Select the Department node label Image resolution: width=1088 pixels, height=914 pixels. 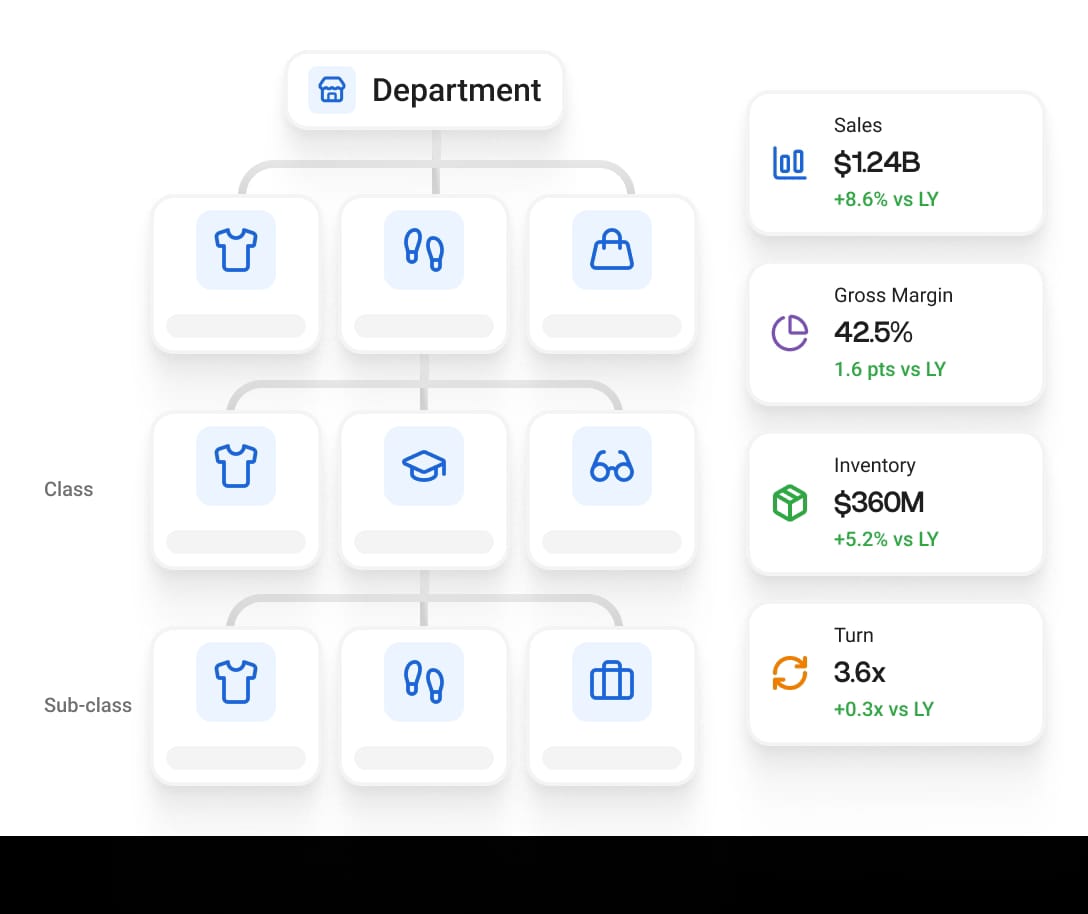457,90
